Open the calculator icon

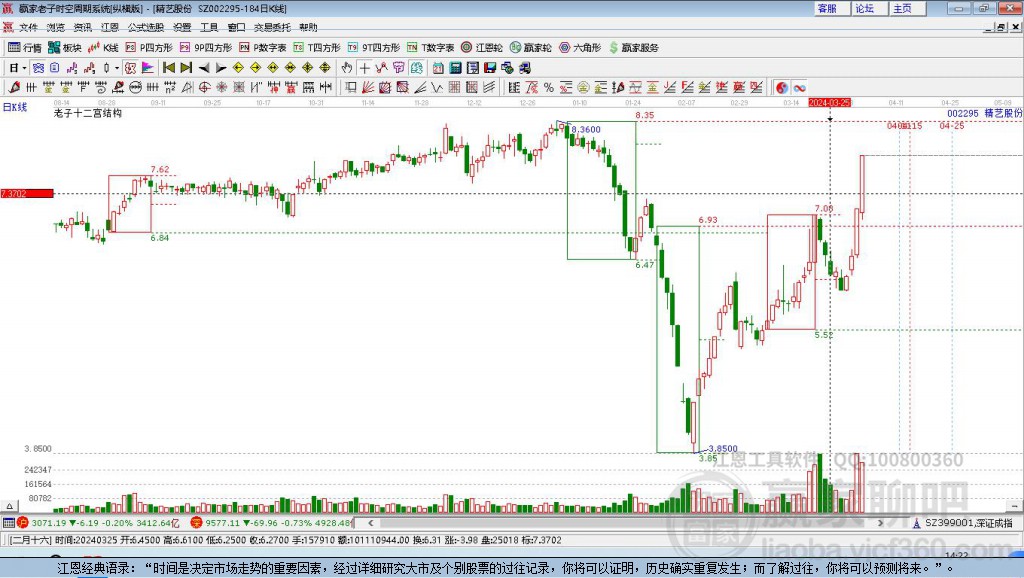pos(455,68)
